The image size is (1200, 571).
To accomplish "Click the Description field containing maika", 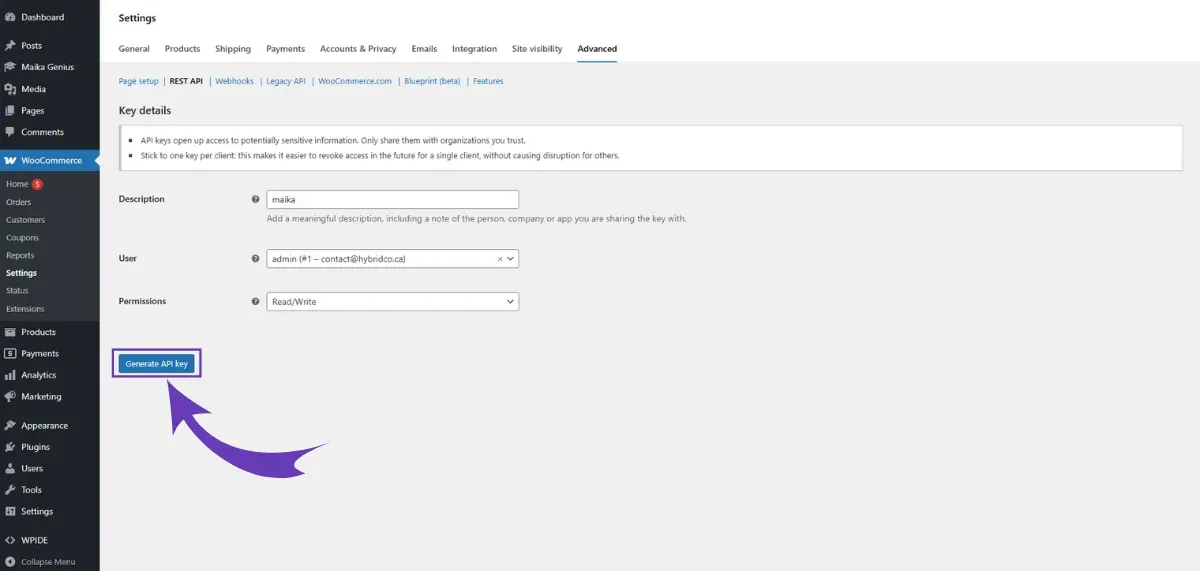I will point(393,199).
